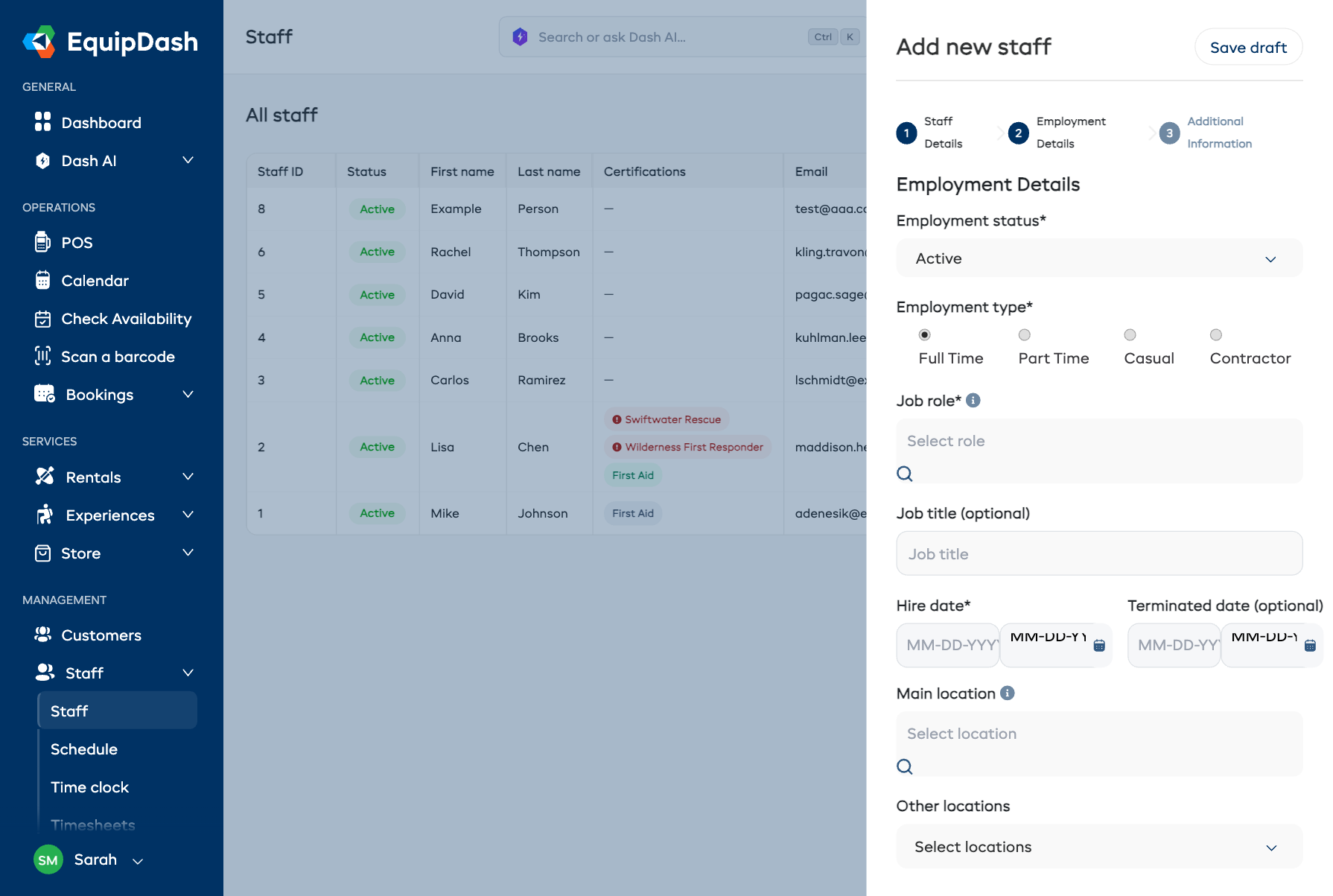The image size is (1333, 896).
Task: Click the first name cell David
Action: [x=448, y=294]
